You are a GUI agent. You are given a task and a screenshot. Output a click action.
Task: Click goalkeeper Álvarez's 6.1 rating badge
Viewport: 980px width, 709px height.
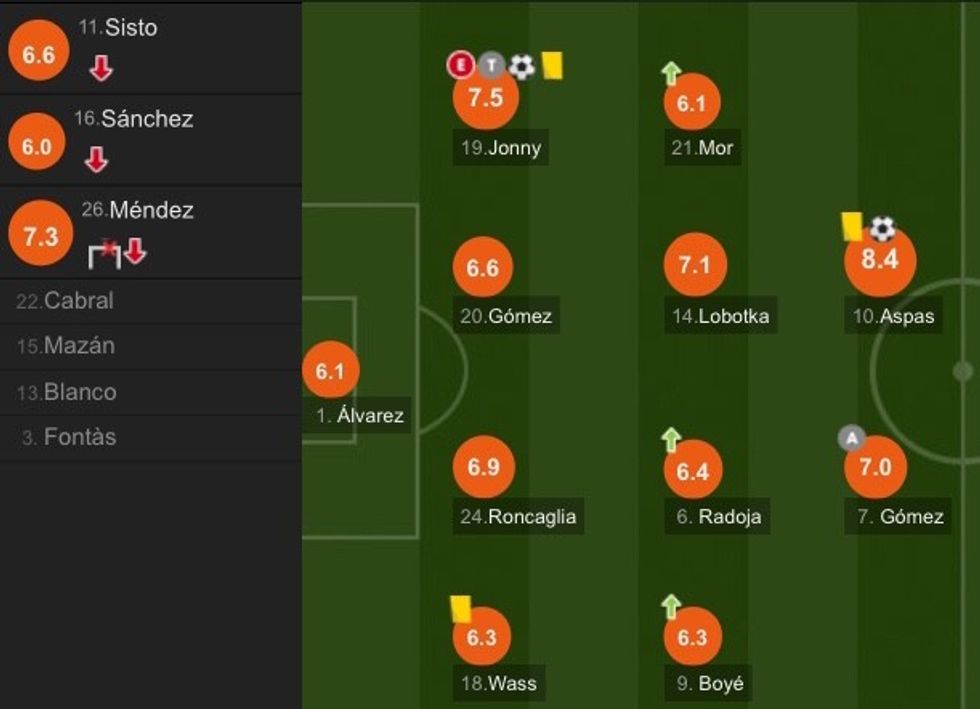pyautogui.click(x=330, y=371)
